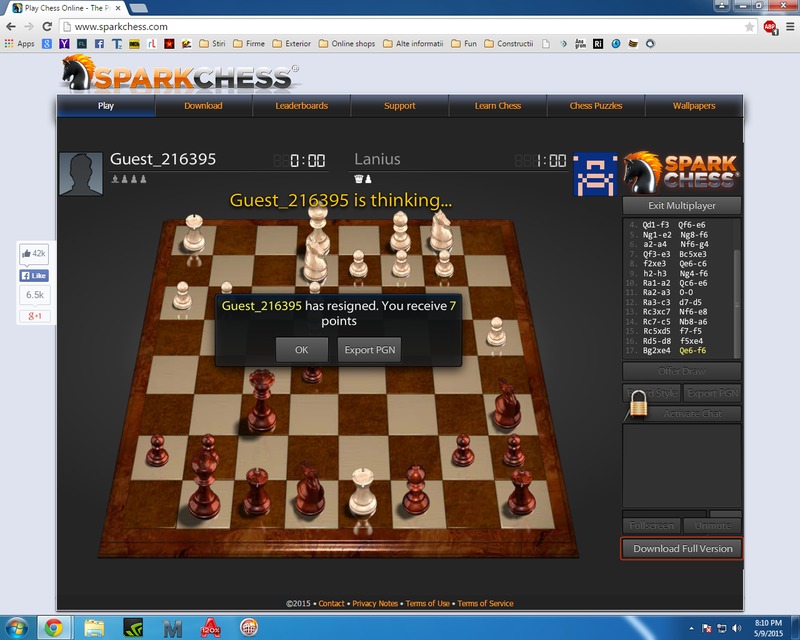Reload the SparkChess page
This screenshot has width=800, height=640.
(47, 27)
